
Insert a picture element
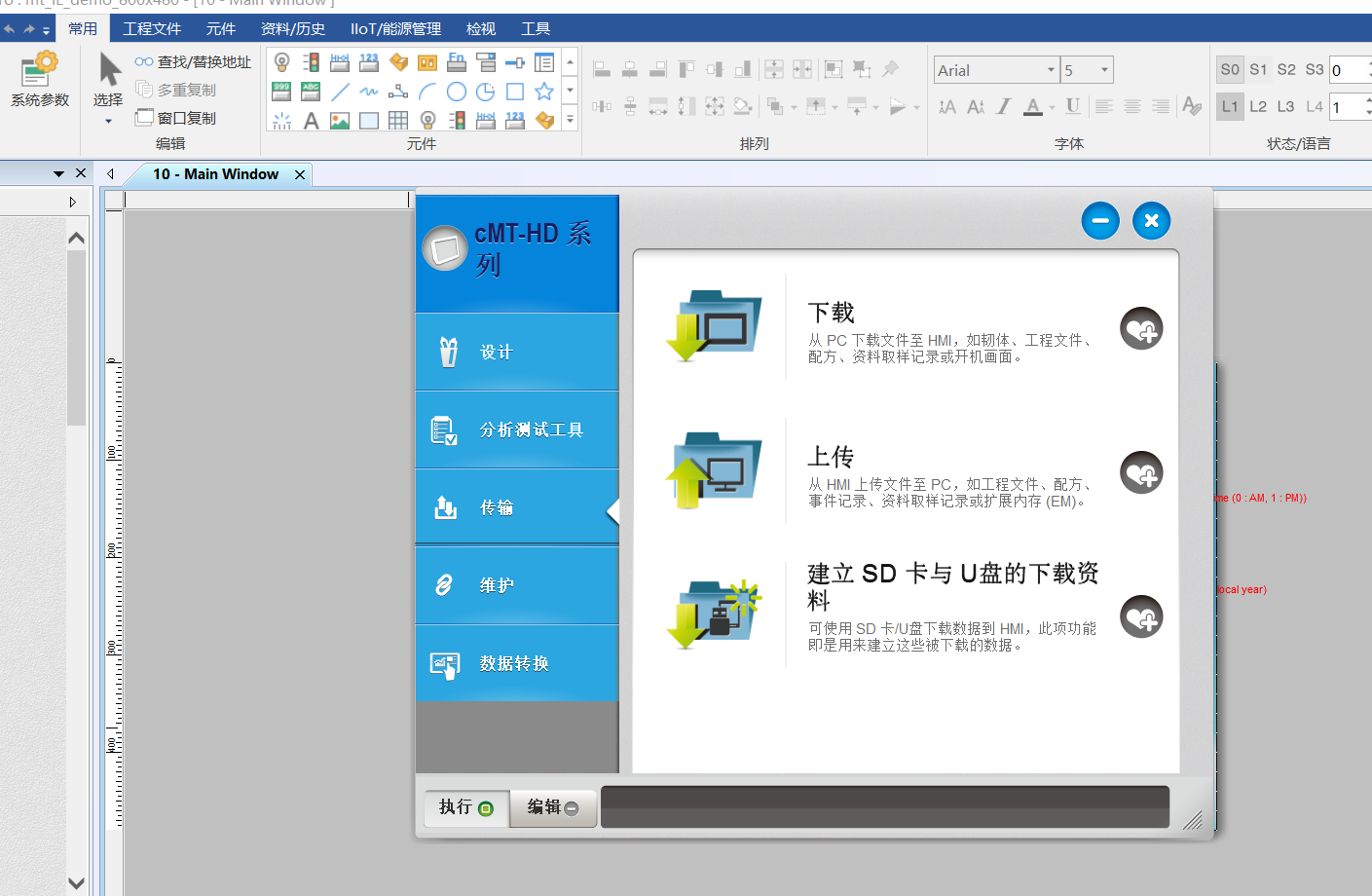click(340, 121)
